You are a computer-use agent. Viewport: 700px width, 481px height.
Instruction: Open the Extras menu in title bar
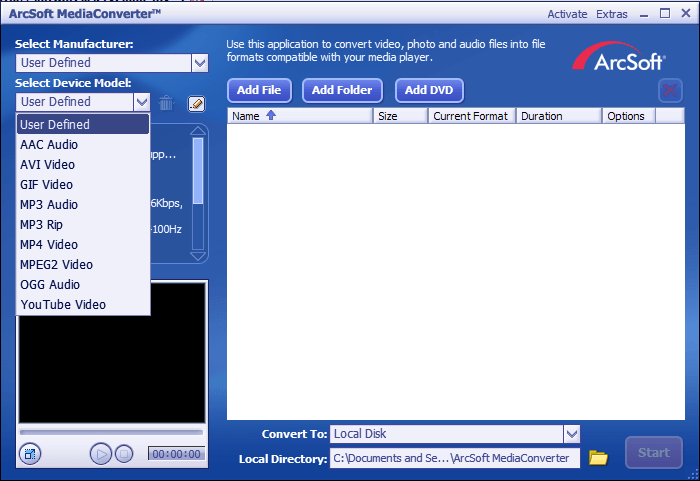[612, 14]
